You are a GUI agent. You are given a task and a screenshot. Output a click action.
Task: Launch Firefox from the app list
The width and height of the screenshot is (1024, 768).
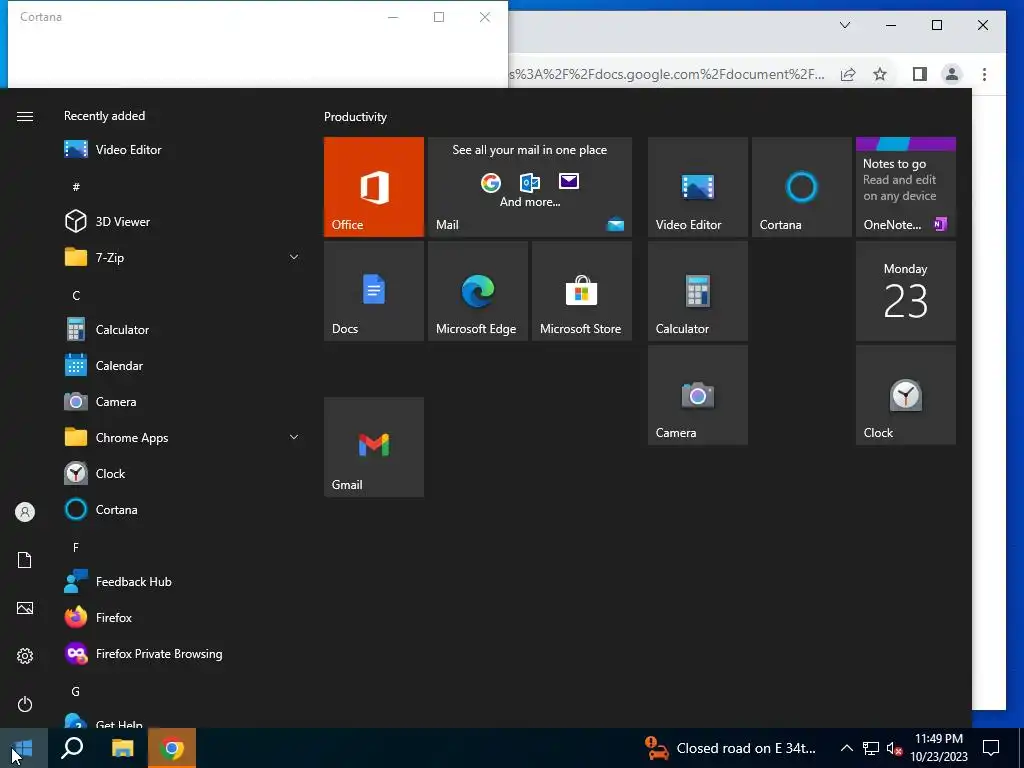(x=183, y=617)
